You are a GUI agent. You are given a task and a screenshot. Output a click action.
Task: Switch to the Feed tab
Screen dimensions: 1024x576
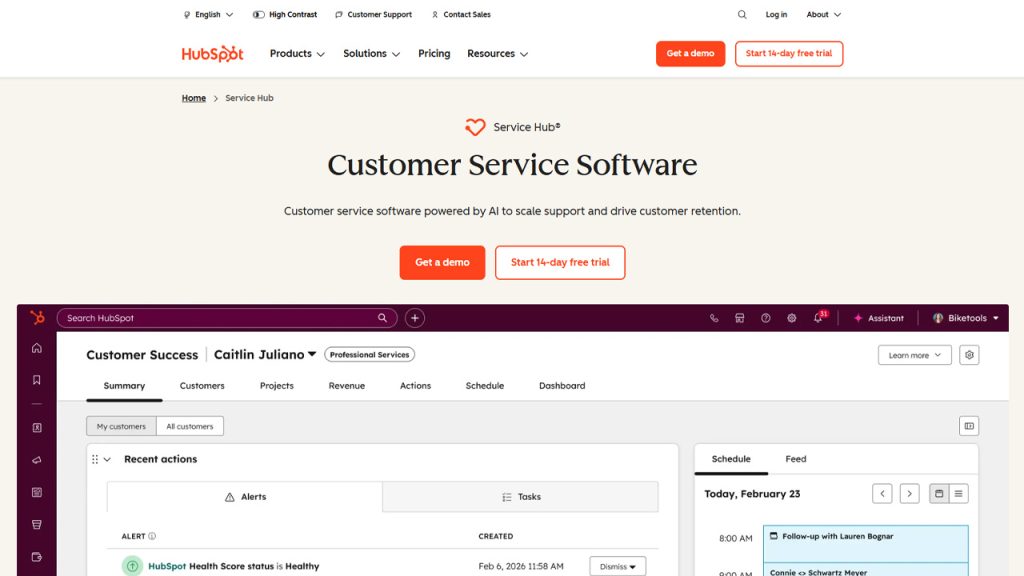coord(795,459)
